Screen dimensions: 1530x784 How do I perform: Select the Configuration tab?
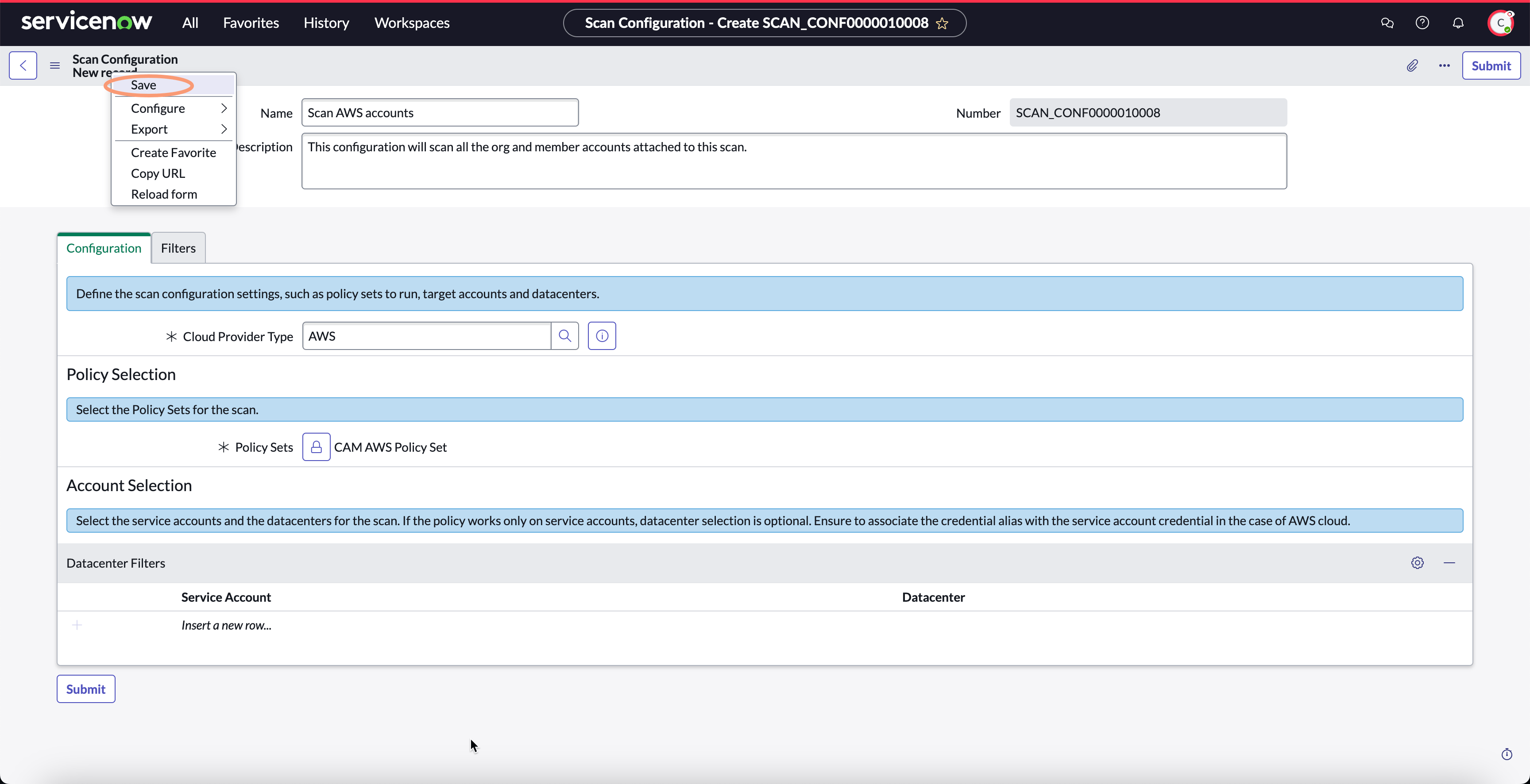[x=103, y=248]
